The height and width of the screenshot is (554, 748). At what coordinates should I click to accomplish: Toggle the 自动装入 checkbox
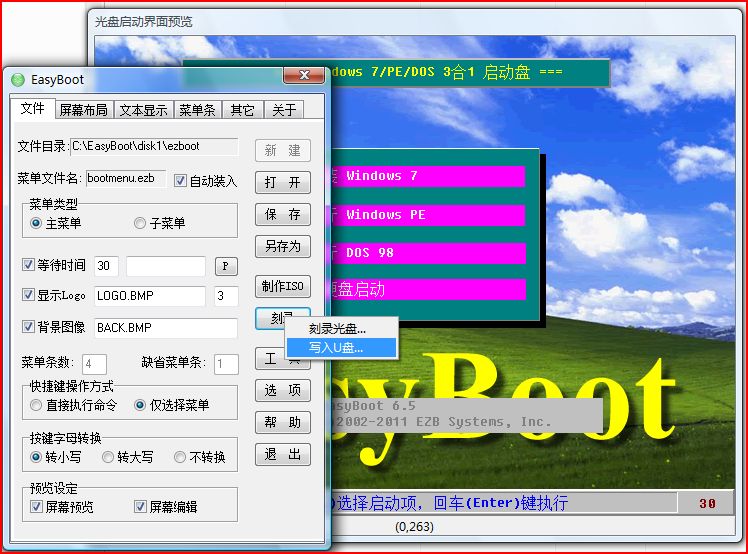point(181,181)
